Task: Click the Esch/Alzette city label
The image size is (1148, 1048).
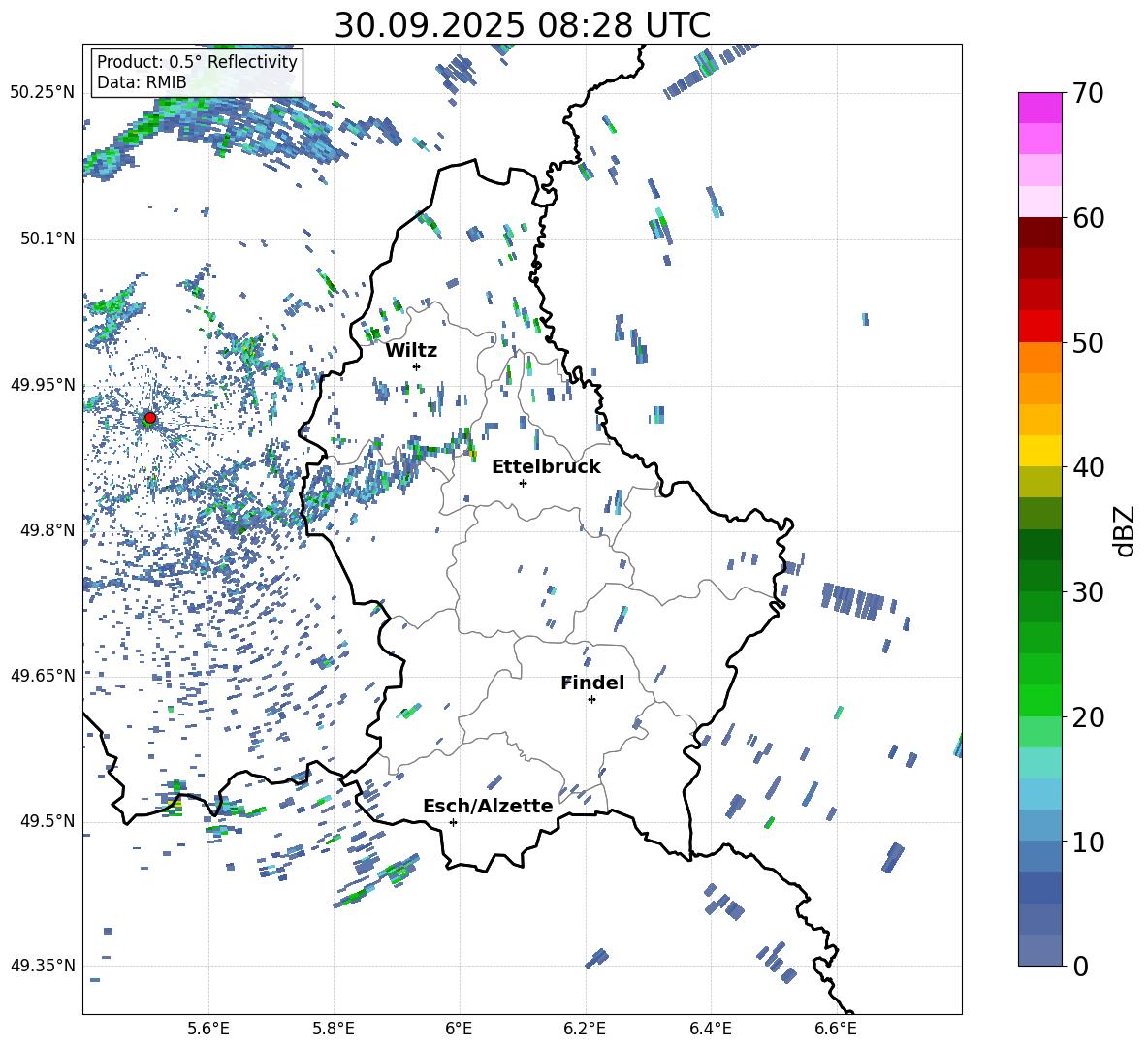Action: [489, 806]
